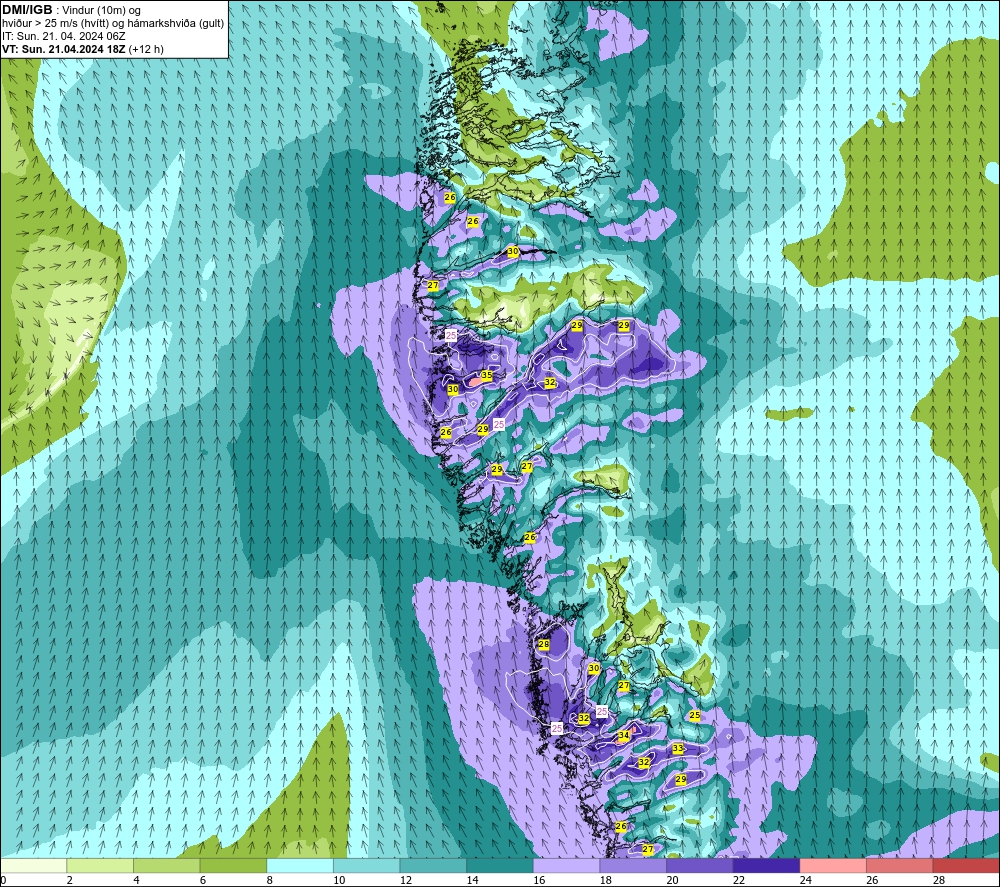Click the legend scale number 10
This screenshot has height=887, width=1000.
(x=339, y=880)
